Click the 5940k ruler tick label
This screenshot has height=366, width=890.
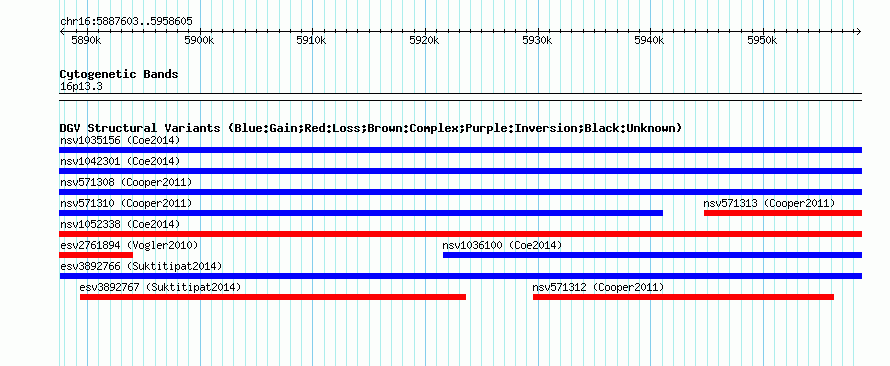tap(650, 41)
